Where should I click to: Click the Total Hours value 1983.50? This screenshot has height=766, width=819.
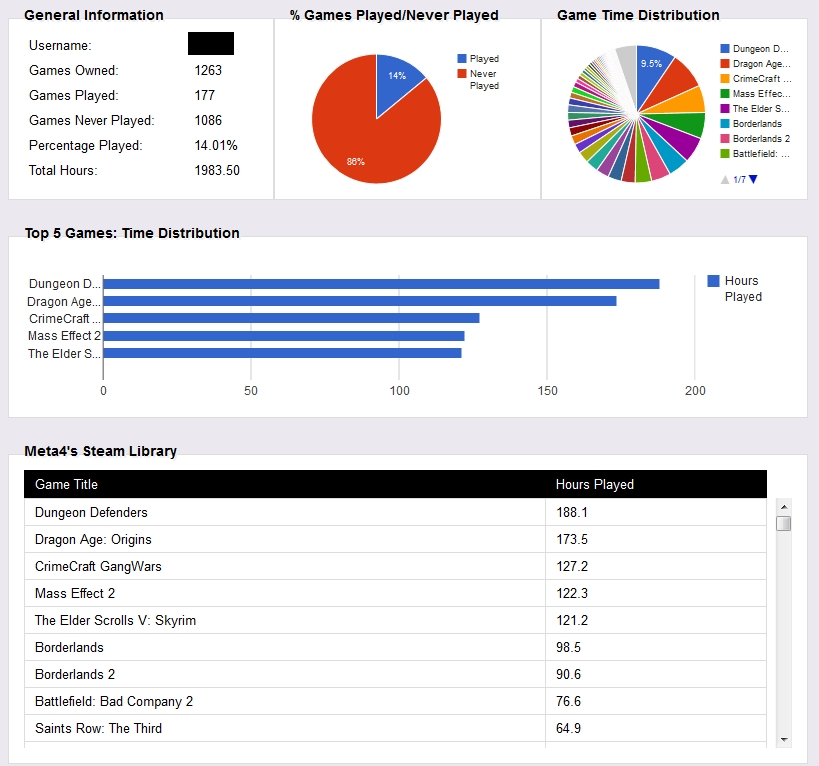[x=217, y=171]
